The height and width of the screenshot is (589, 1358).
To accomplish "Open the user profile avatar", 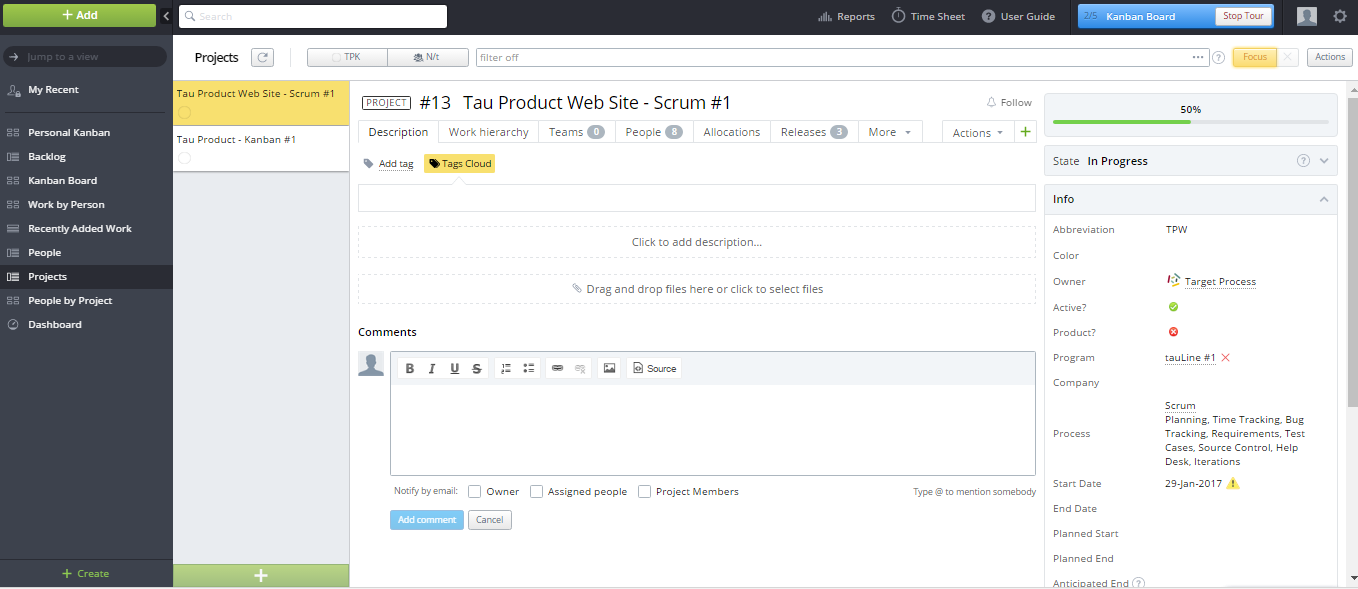I will click(x=1307, y=16).
